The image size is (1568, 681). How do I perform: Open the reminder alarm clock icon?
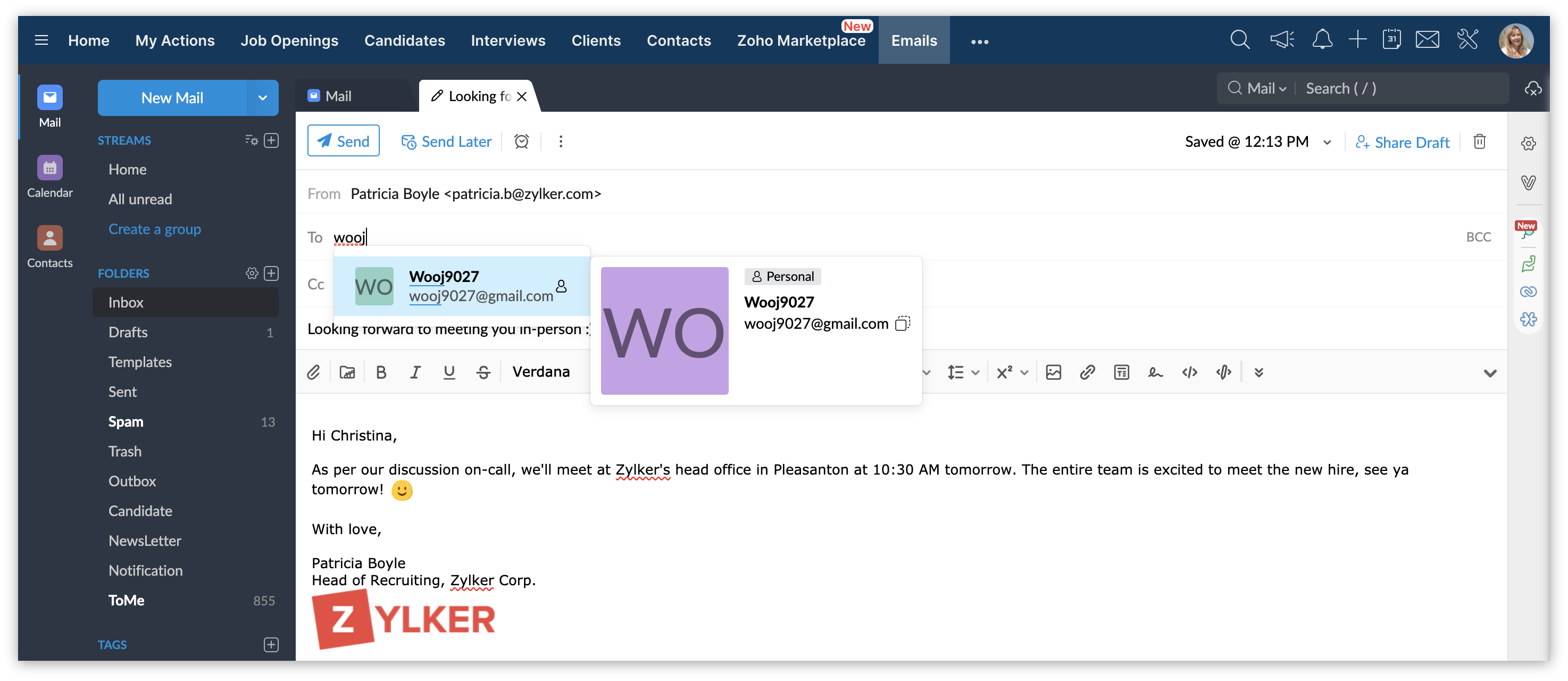coord(521,142)
